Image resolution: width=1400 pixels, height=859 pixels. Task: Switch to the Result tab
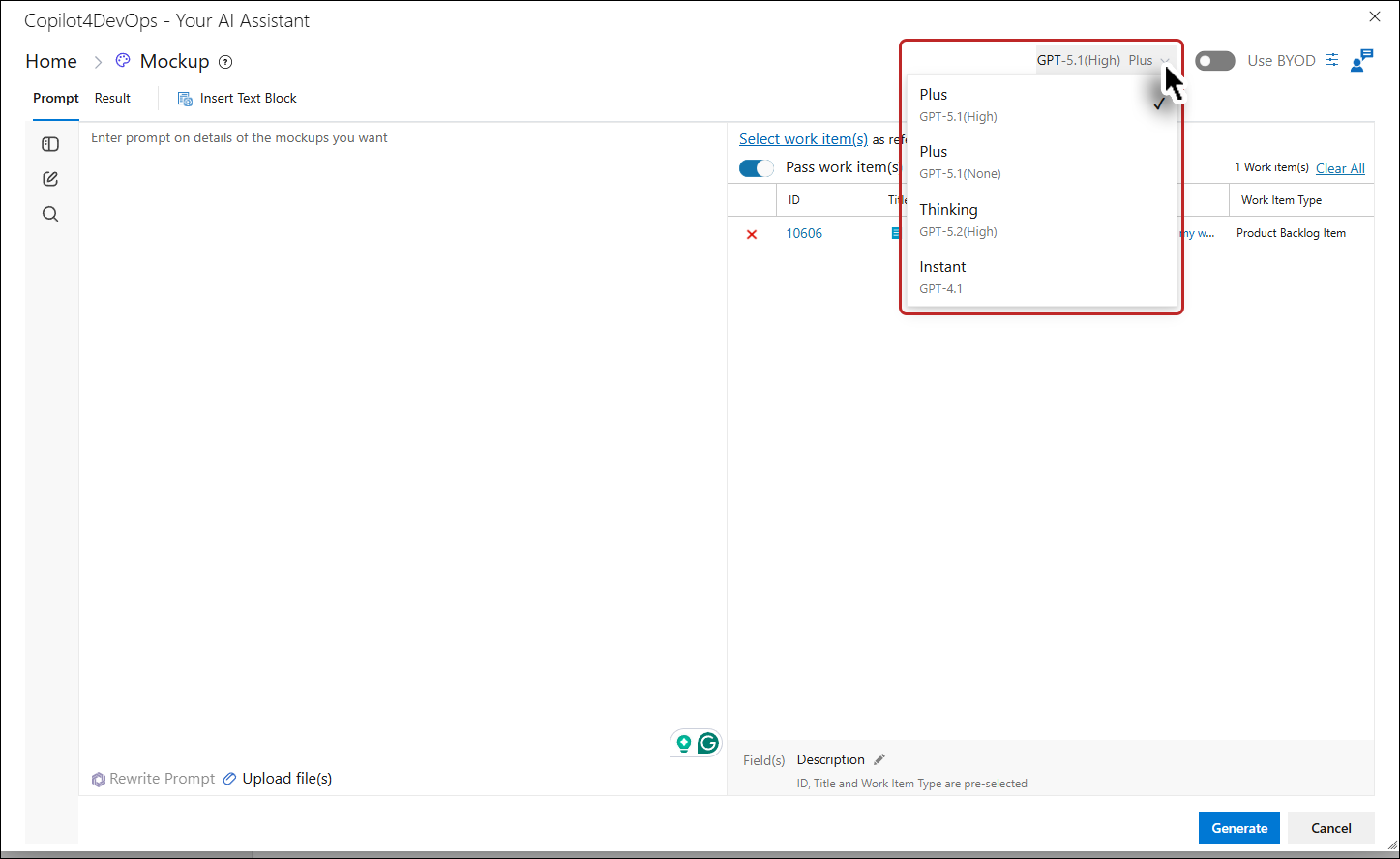112,98
